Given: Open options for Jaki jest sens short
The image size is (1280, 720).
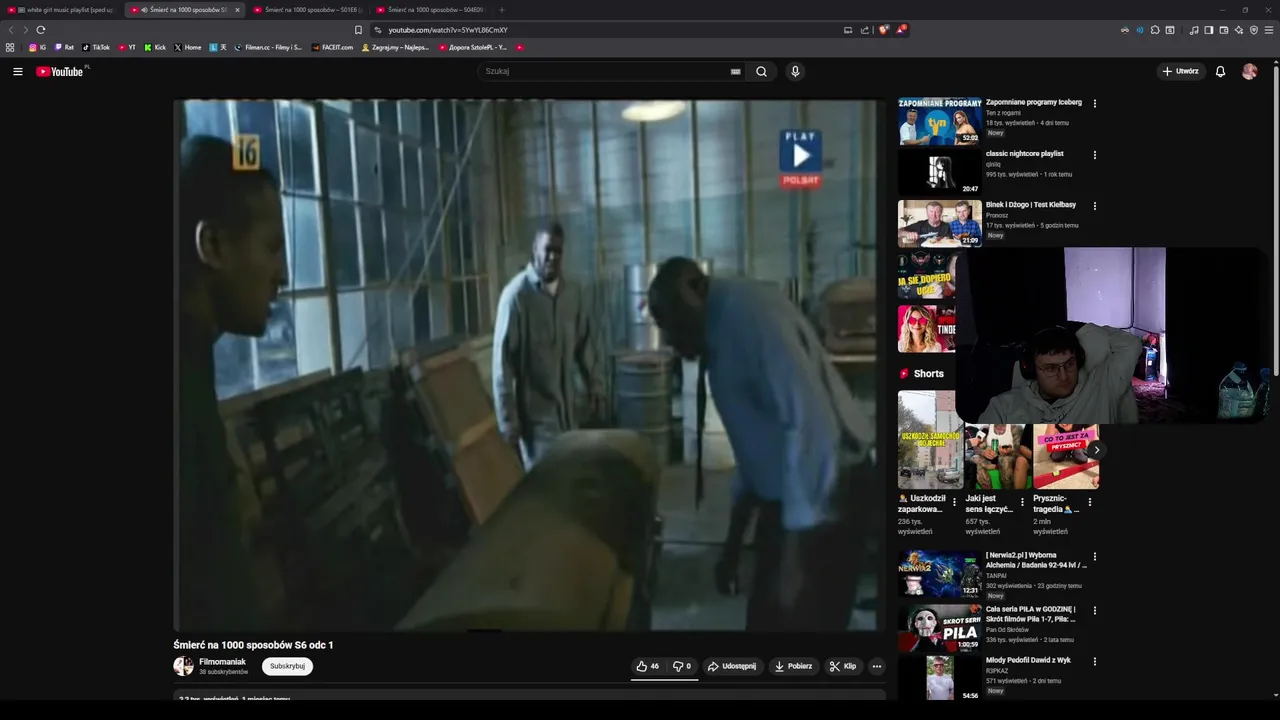Looking at the screenshot, I should point(1022,502).
